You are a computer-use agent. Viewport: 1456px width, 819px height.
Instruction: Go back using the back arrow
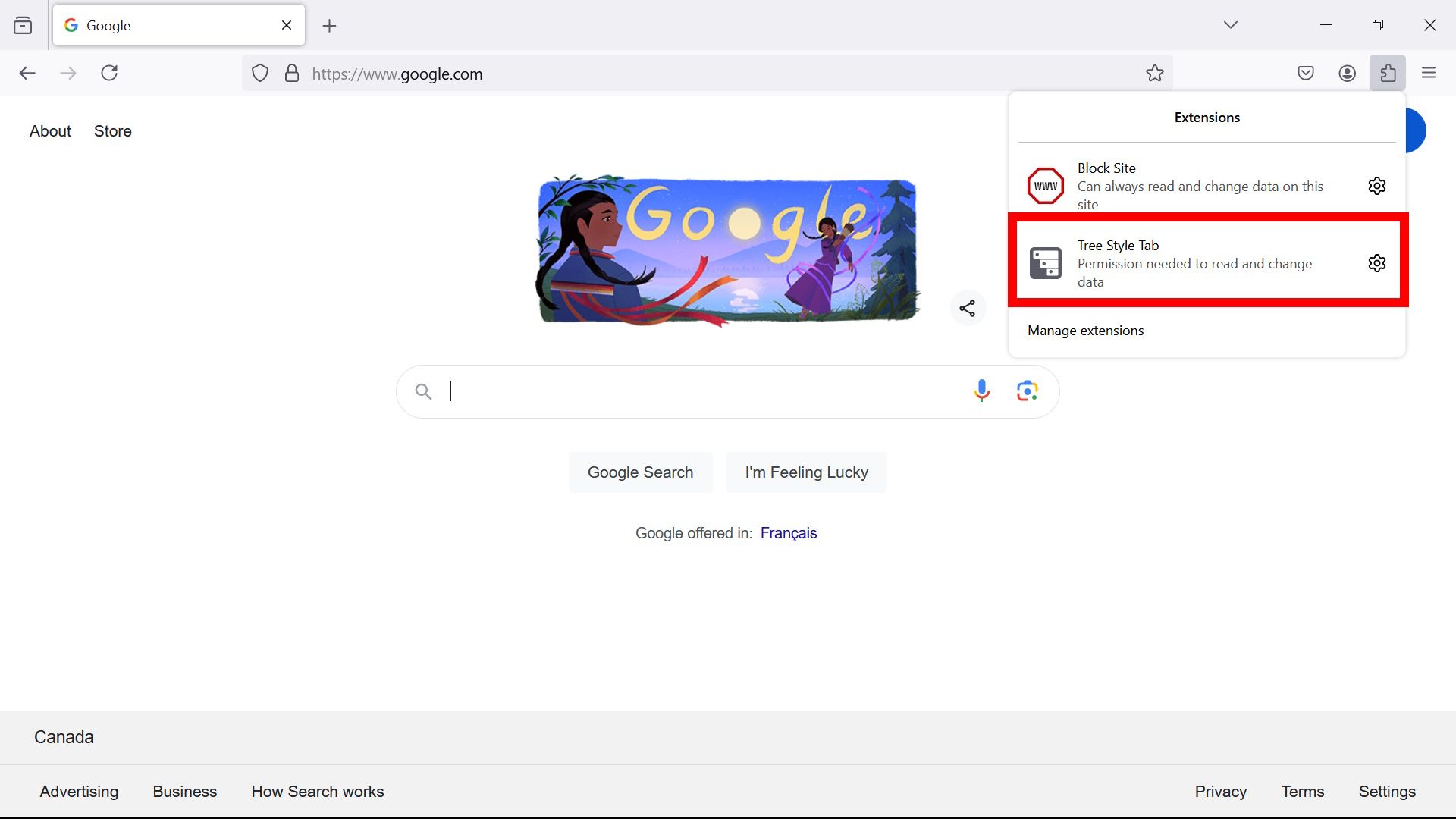point(27,73)
